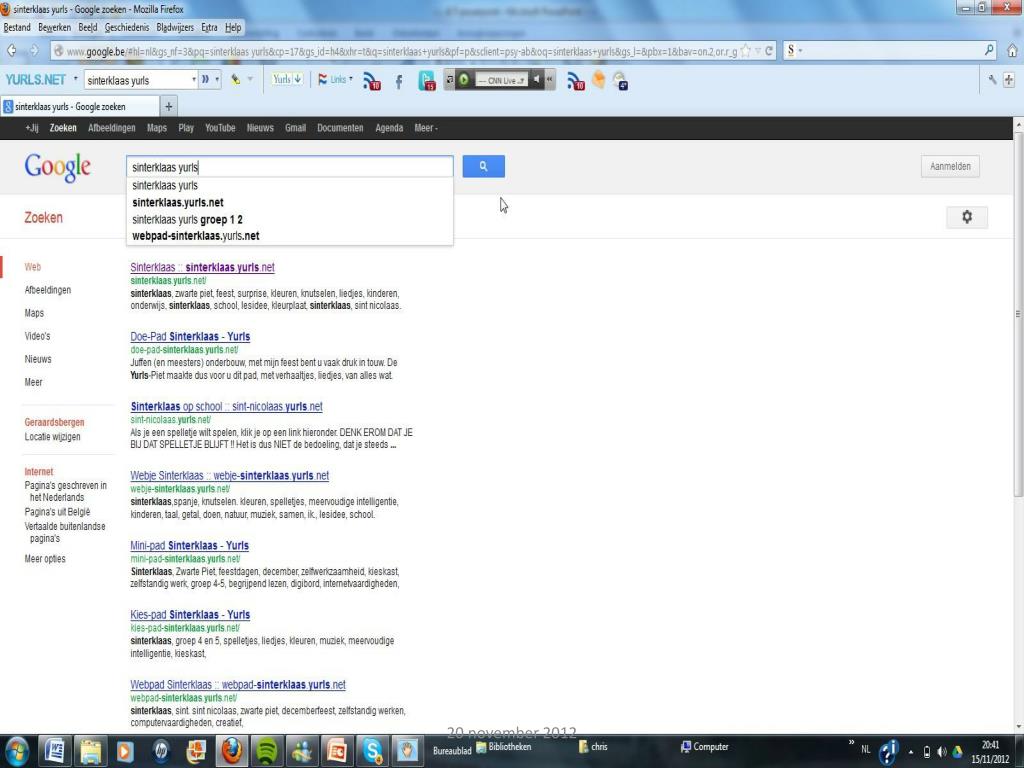The height and width of the screenshot is (768, 1024).
Task: Open the Bestand menu
Action: (x=17, y=27)
